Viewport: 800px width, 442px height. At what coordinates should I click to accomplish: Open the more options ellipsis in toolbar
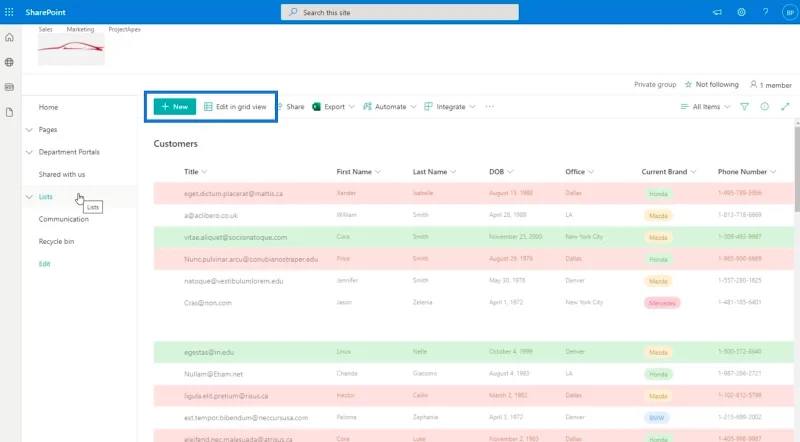point(490,107)
